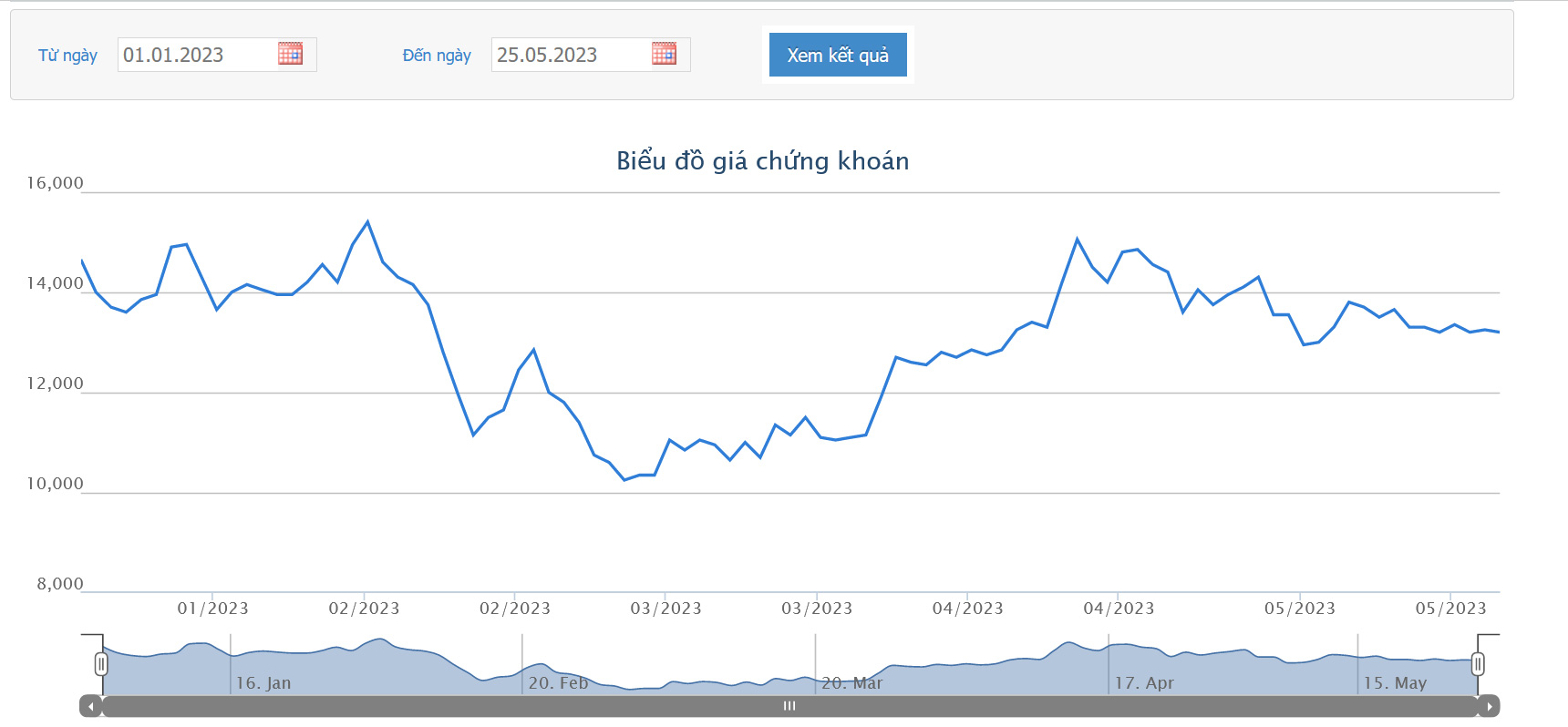Click the scrollbar's right arrow button

coord(1489,706)
